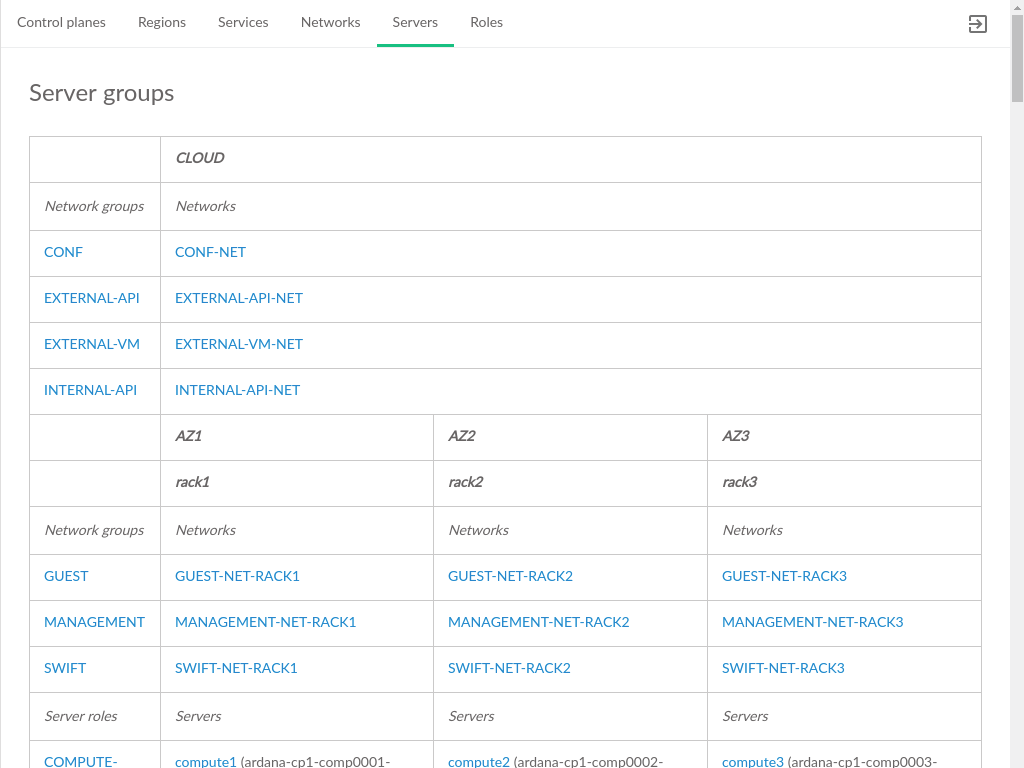
Task: Open the Regions tab
Action: click(162, 22)
